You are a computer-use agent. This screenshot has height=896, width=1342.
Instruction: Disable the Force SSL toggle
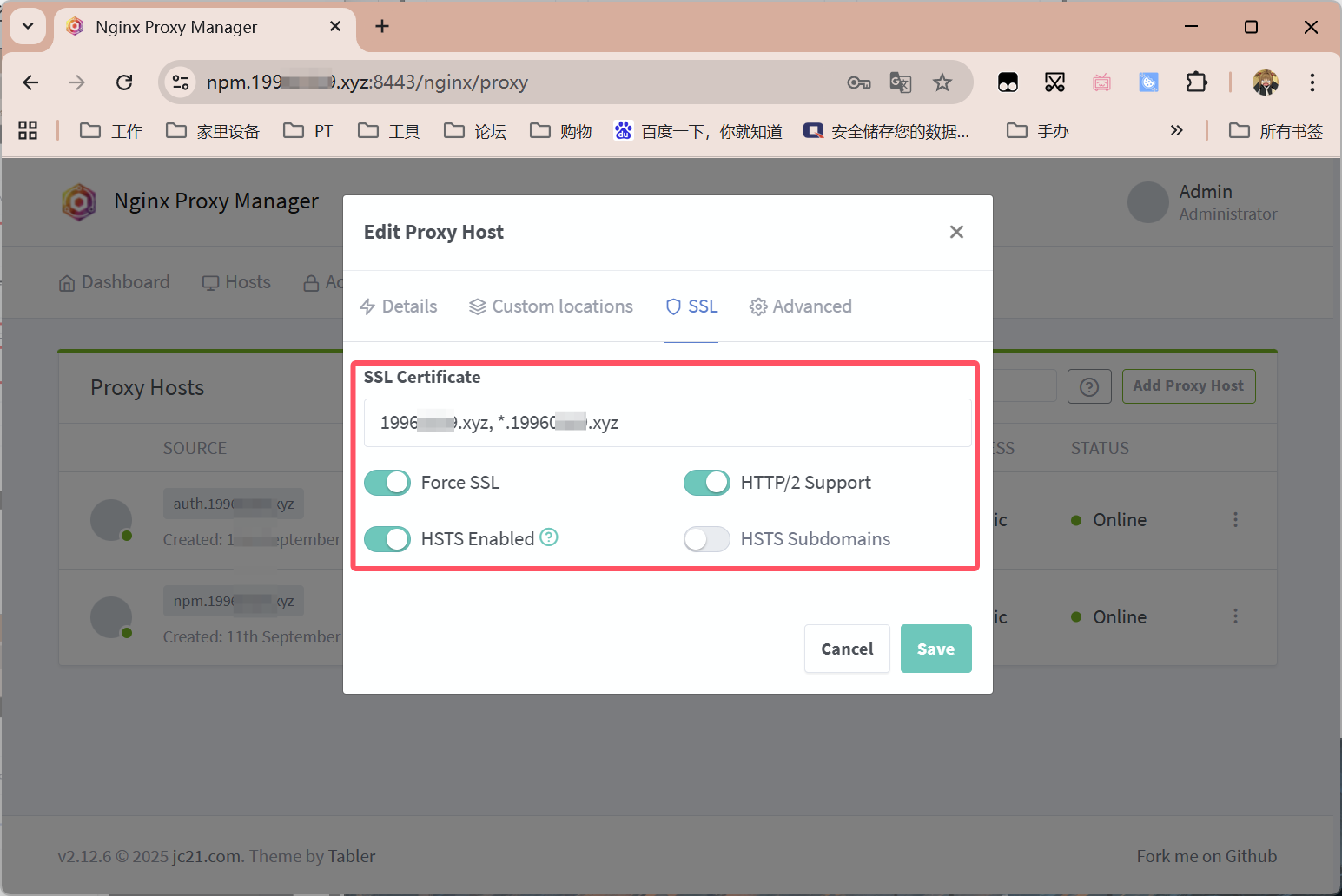(387, 483)
